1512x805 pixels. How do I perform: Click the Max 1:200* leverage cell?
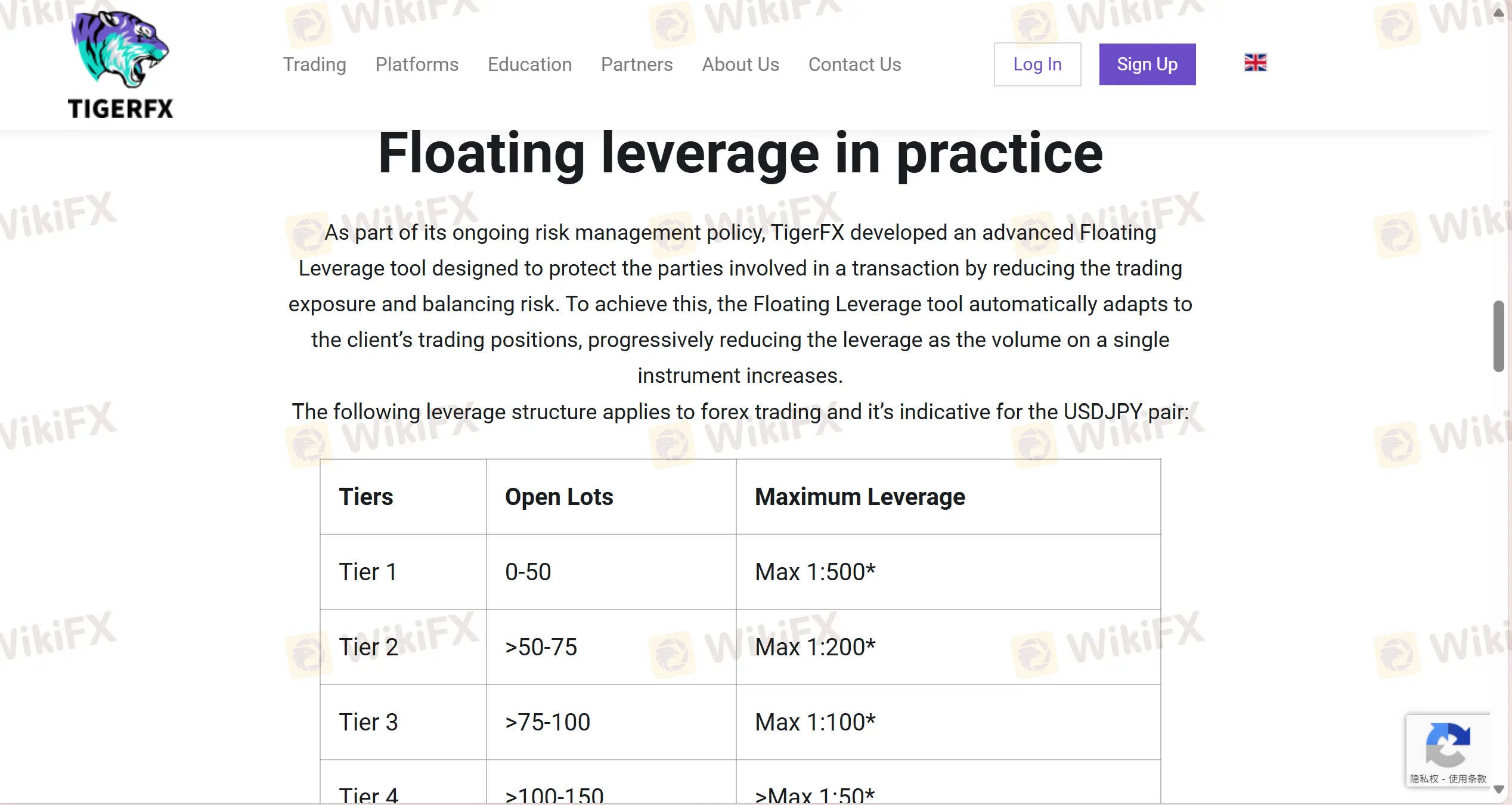(x=814, y=647)
